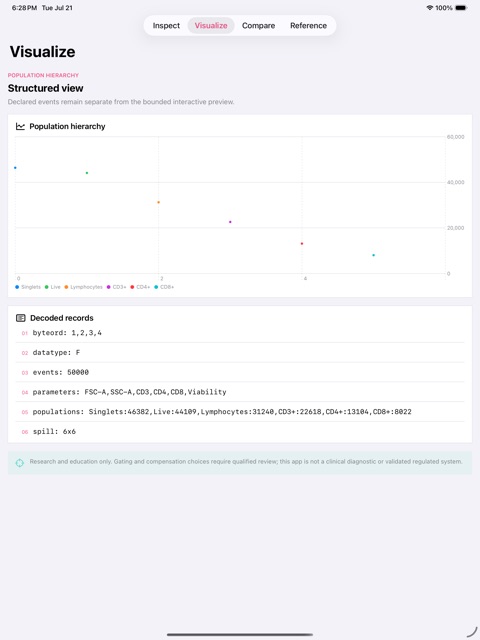This screenshot has height=640, width=480.
Task: Select the Visualize tab
Action: pyautogui.click(x=211, y=25)
